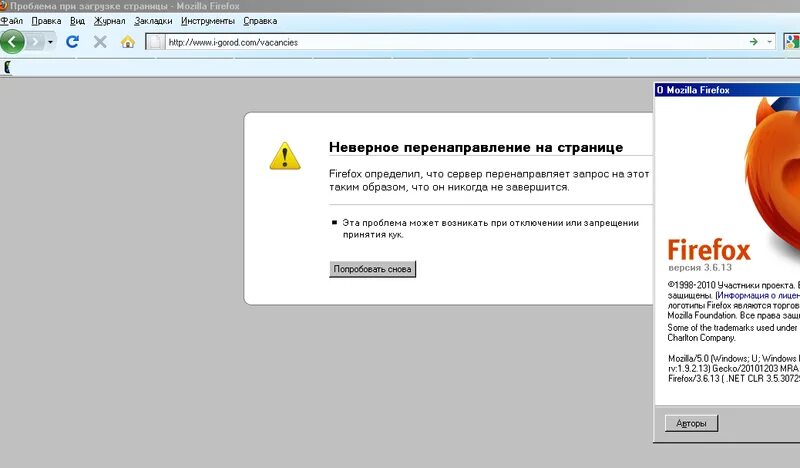The width and height of the screenshot is (800, 468).
Task: Open the Вид menu
Action: (77, 21)
